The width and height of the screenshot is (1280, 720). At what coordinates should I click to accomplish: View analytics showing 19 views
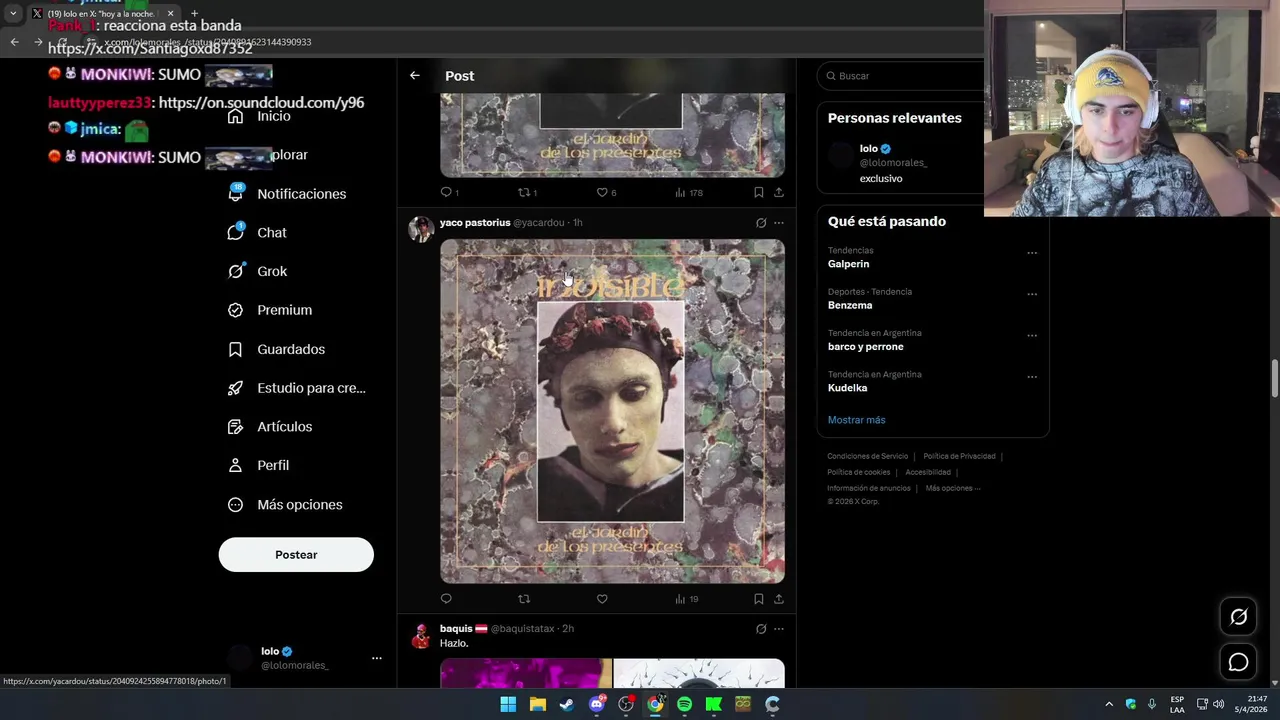coord(686,599)
